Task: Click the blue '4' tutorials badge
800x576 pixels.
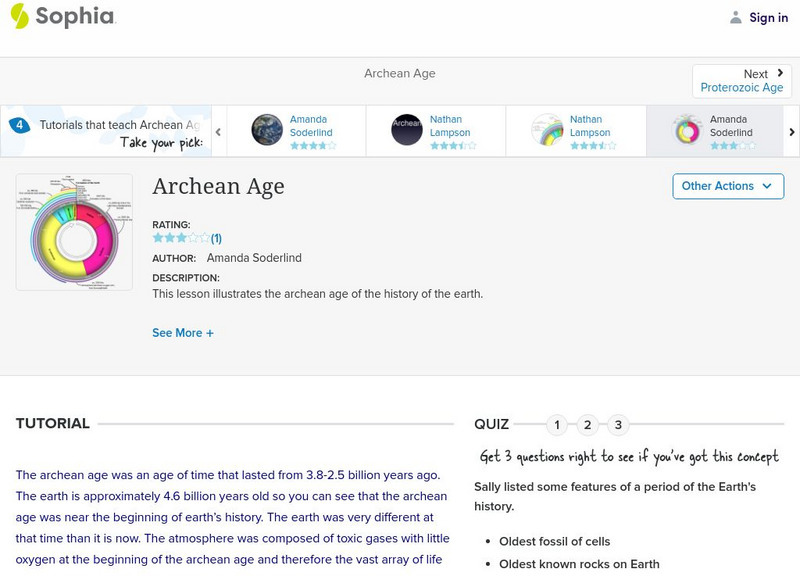Action: click(x=20, y=123)
